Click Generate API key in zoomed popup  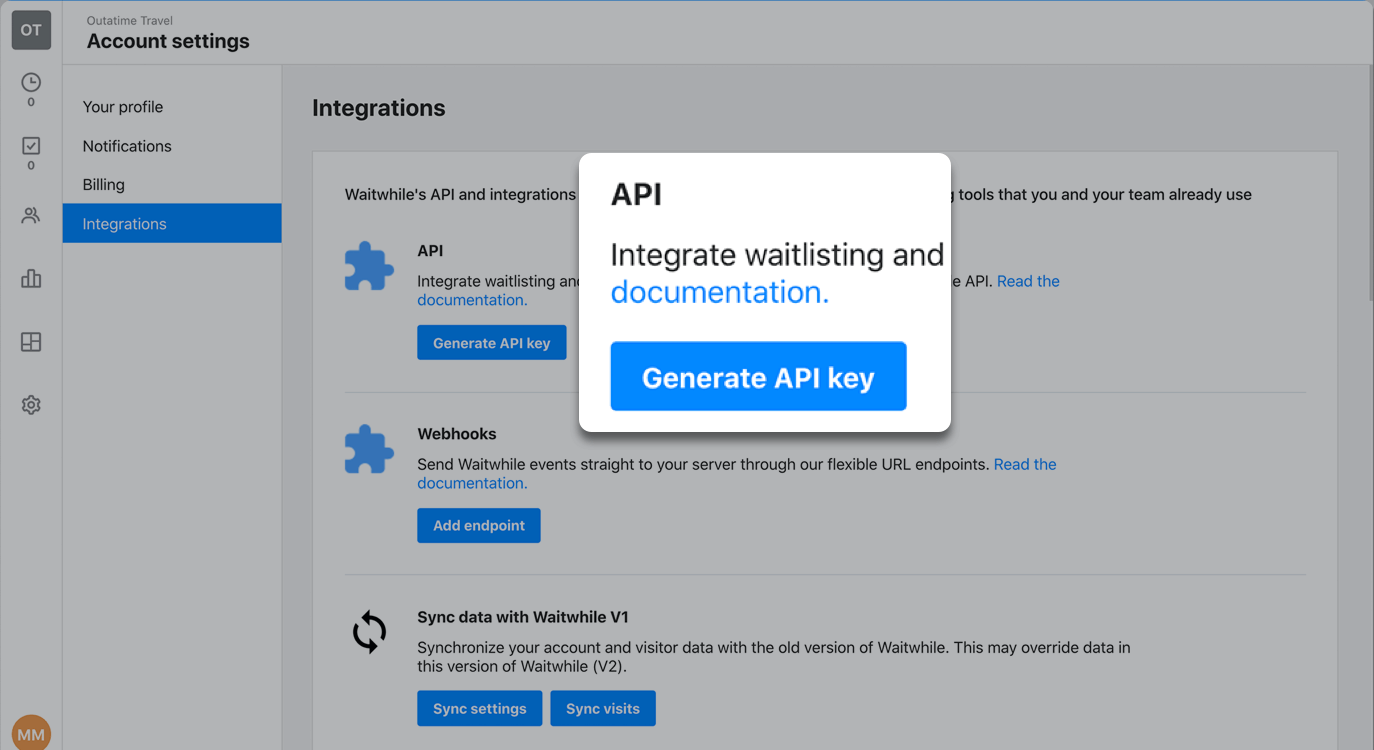tap(758, 377)
